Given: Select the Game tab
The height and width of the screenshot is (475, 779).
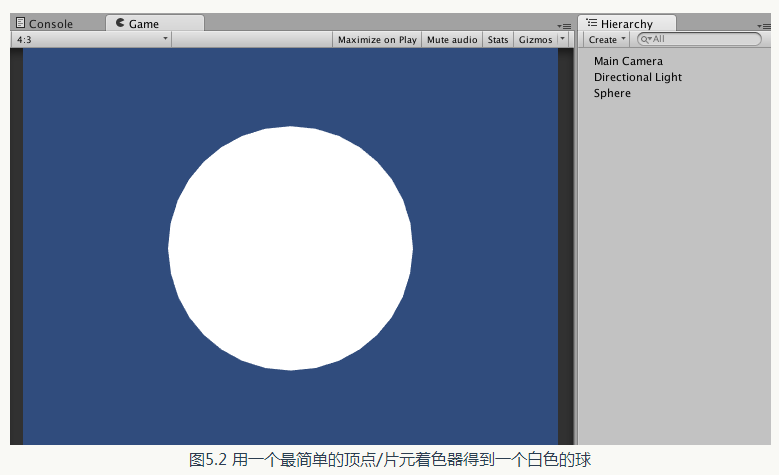Looking at the screenshot, I should pyautogui.click(x=155, y=23).
